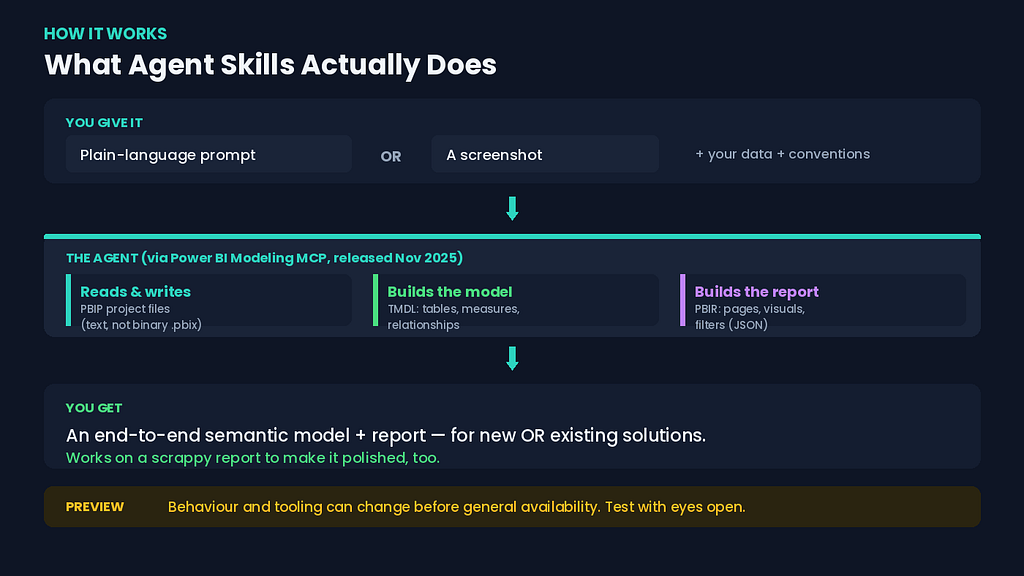Select the 'Builds the model' card title

(x=450, y=292)
